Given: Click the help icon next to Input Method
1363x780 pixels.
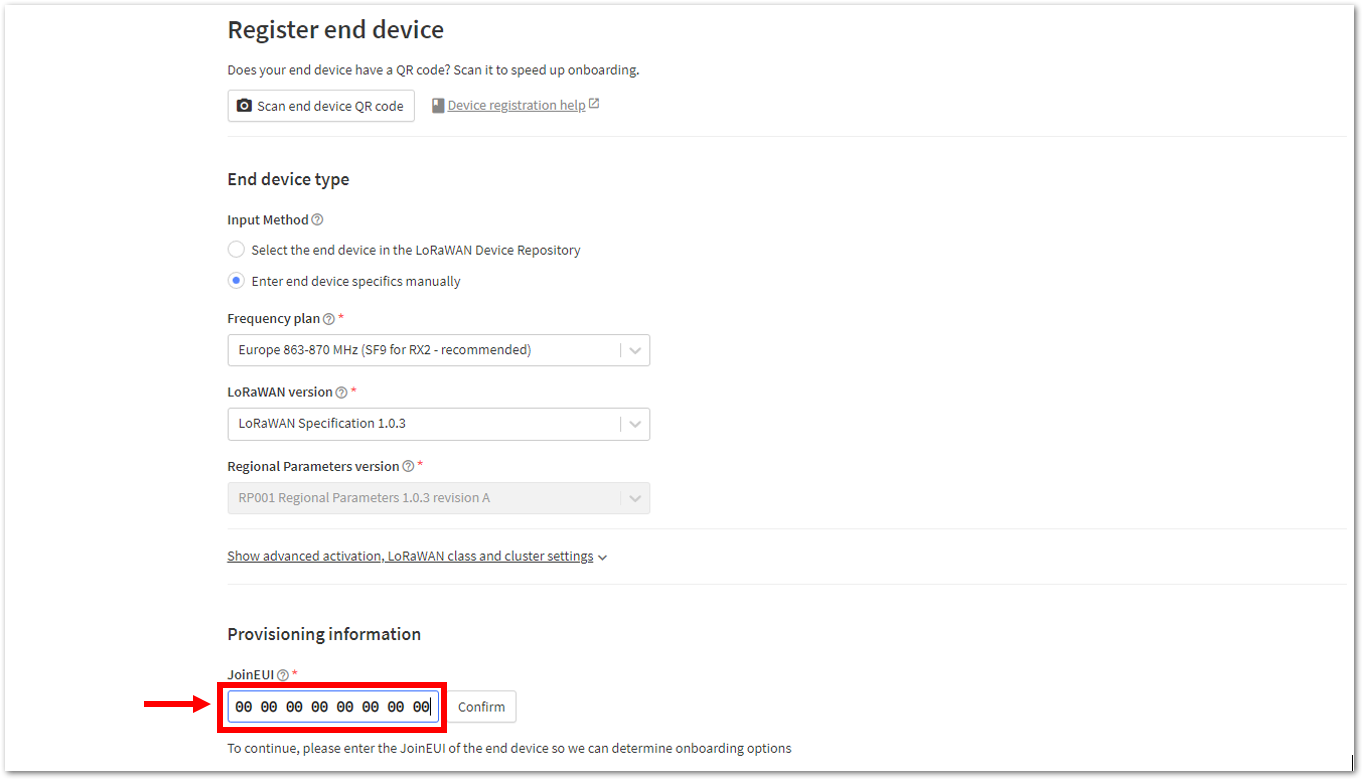Looking at the screenshot, I should (317, 220).
